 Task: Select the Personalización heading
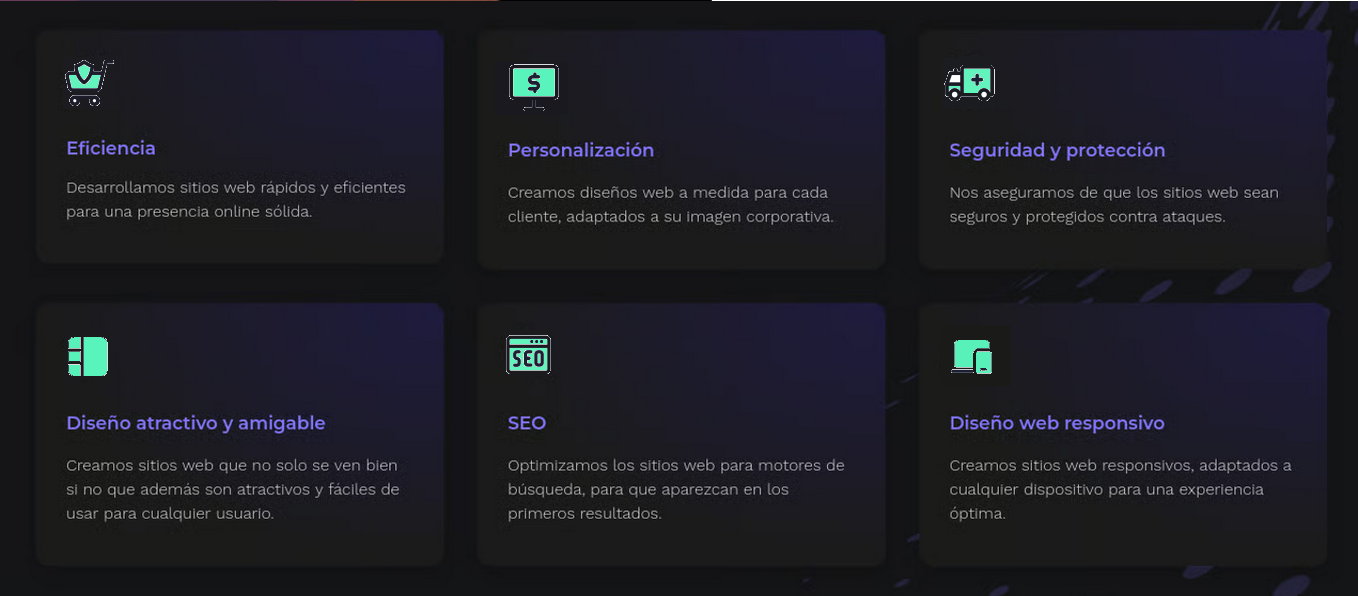coord(580,150)
